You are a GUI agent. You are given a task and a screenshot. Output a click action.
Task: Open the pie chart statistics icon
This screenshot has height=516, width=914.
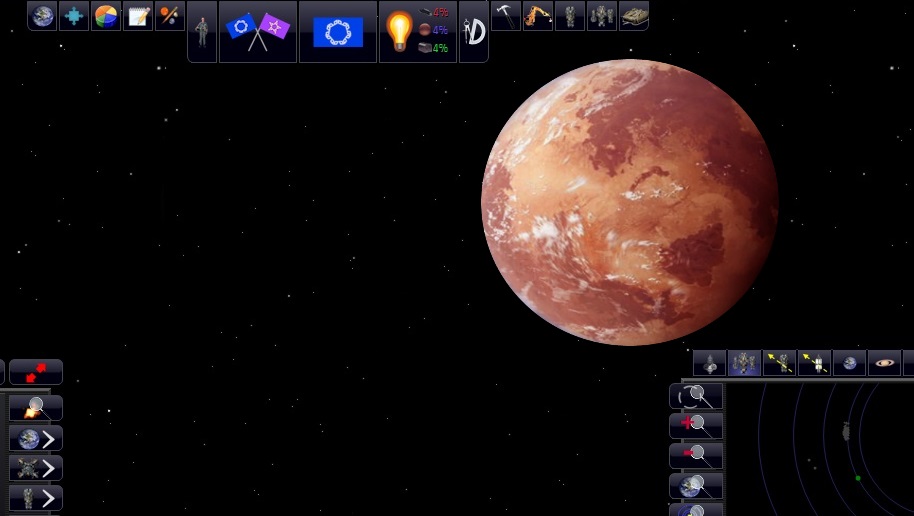pos(106,16)
